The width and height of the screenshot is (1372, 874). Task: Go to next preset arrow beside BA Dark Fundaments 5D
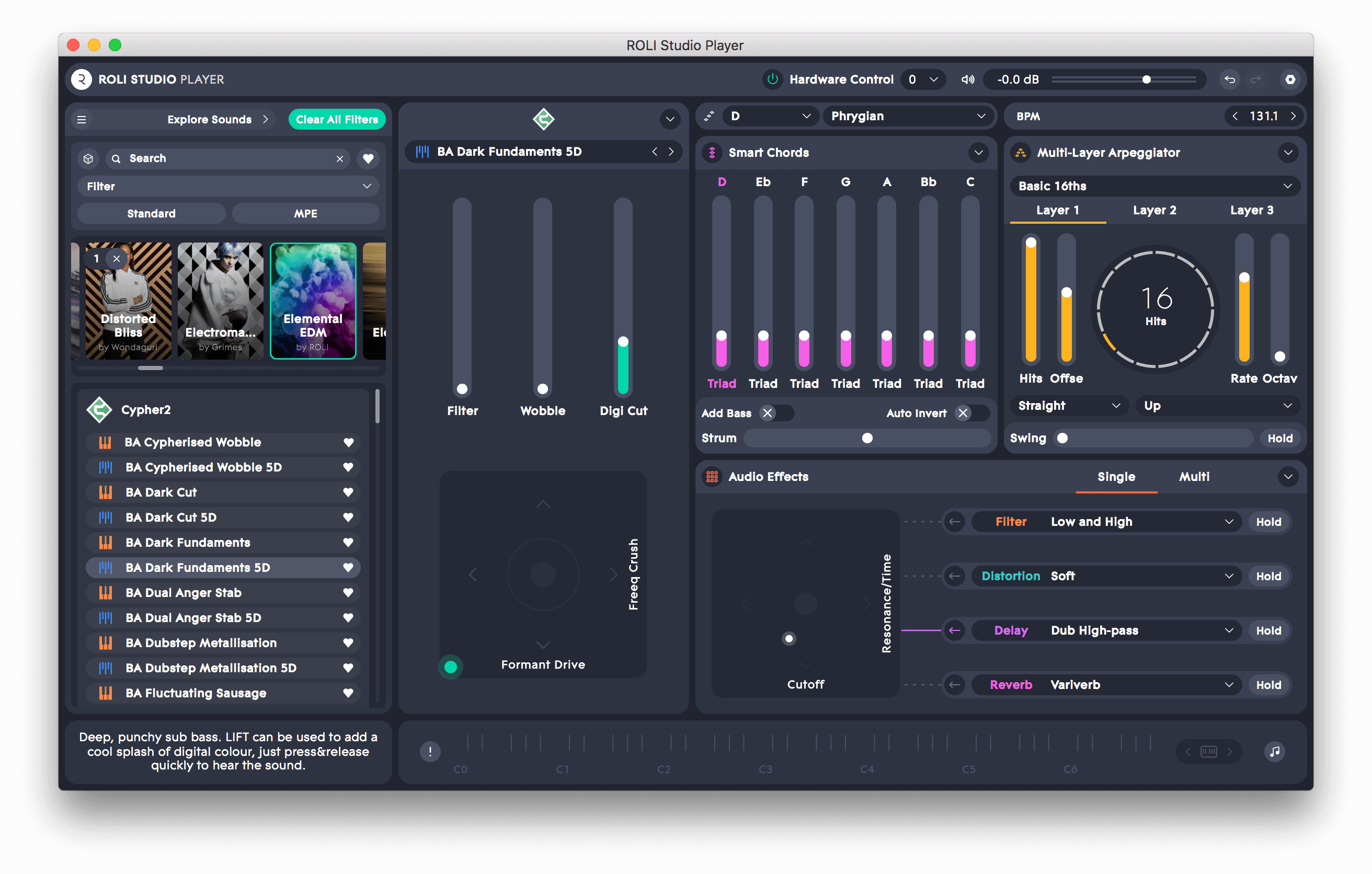[671, 152]
